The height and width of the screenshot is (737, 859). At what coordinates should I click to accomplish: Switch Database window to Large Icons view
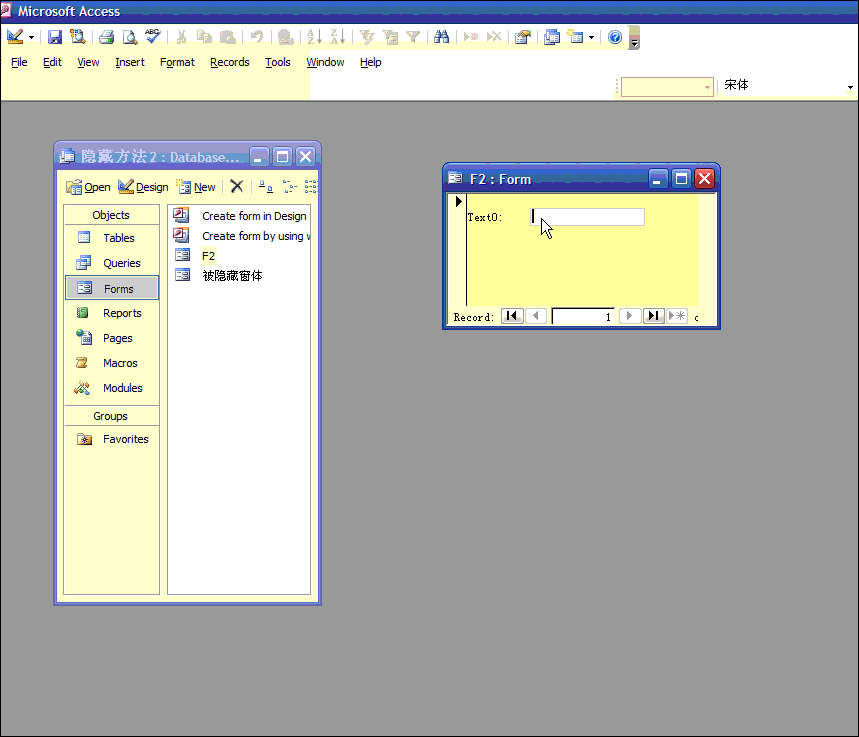point(266,187)
